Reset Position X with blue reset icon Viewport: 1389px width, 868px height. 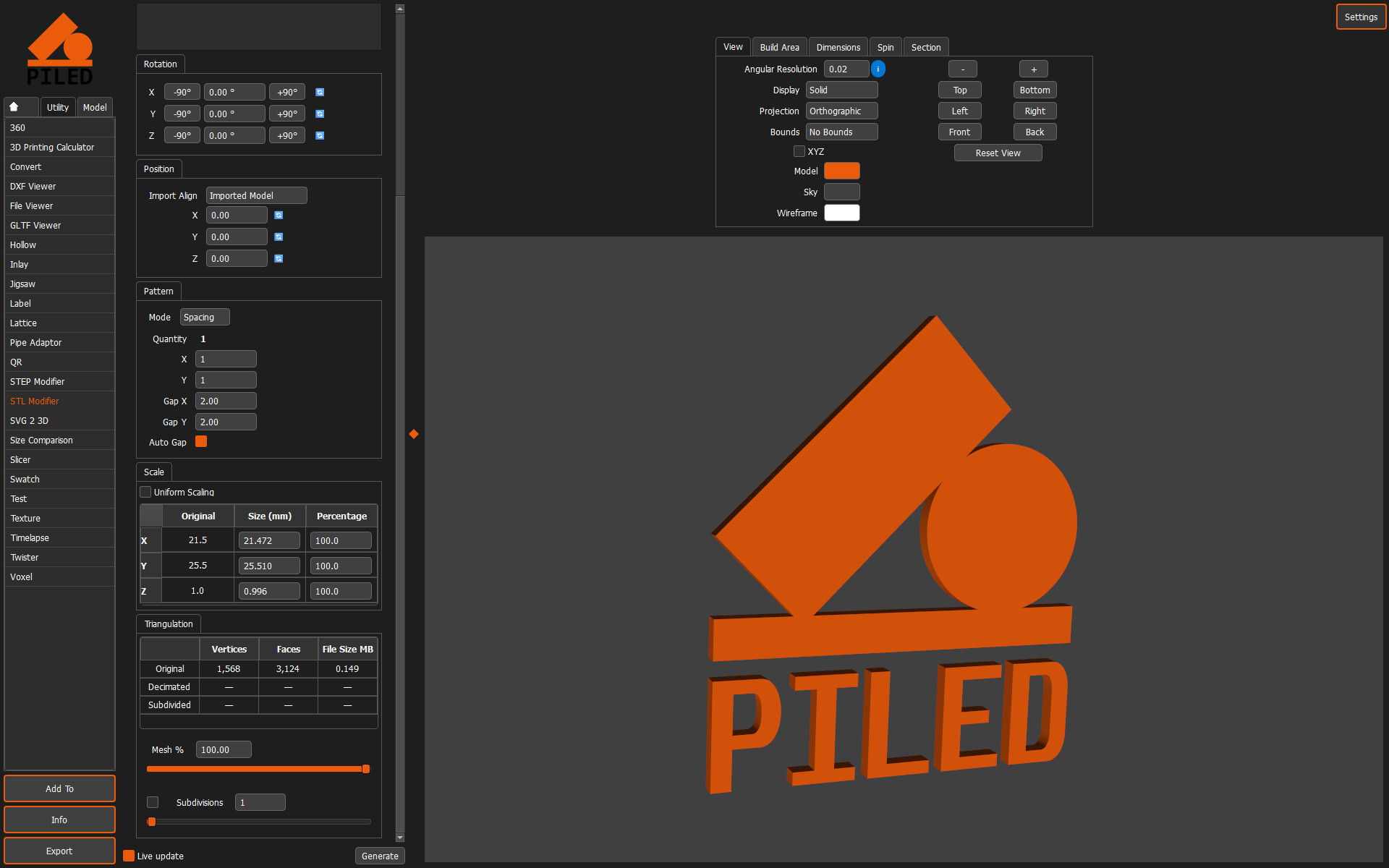coord(279,216)
